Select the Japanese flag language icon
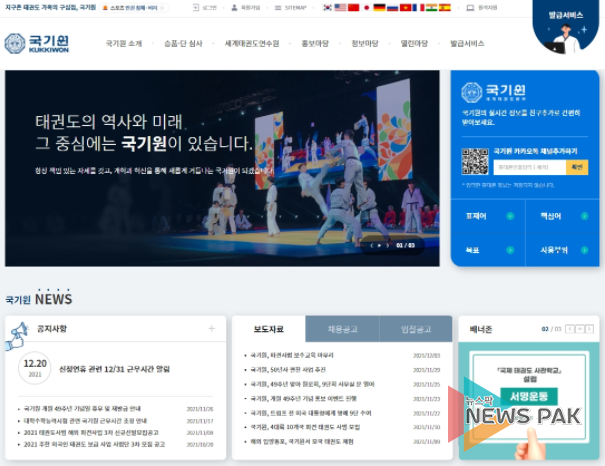 pos(366,7)
